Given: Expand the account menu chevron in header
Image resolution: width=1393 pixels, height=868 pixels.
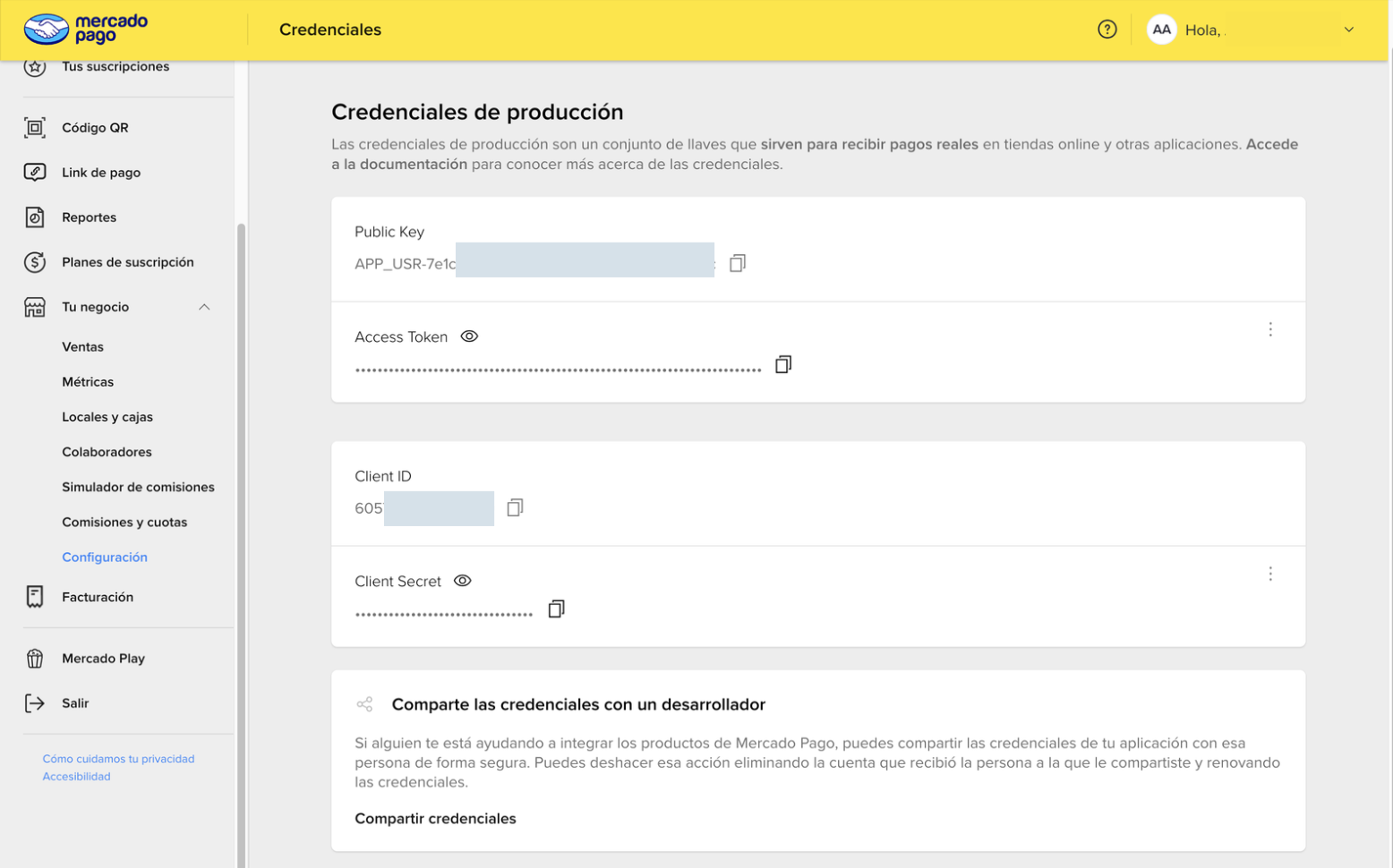Looking at the screenshot, I should pos(1349,30).
